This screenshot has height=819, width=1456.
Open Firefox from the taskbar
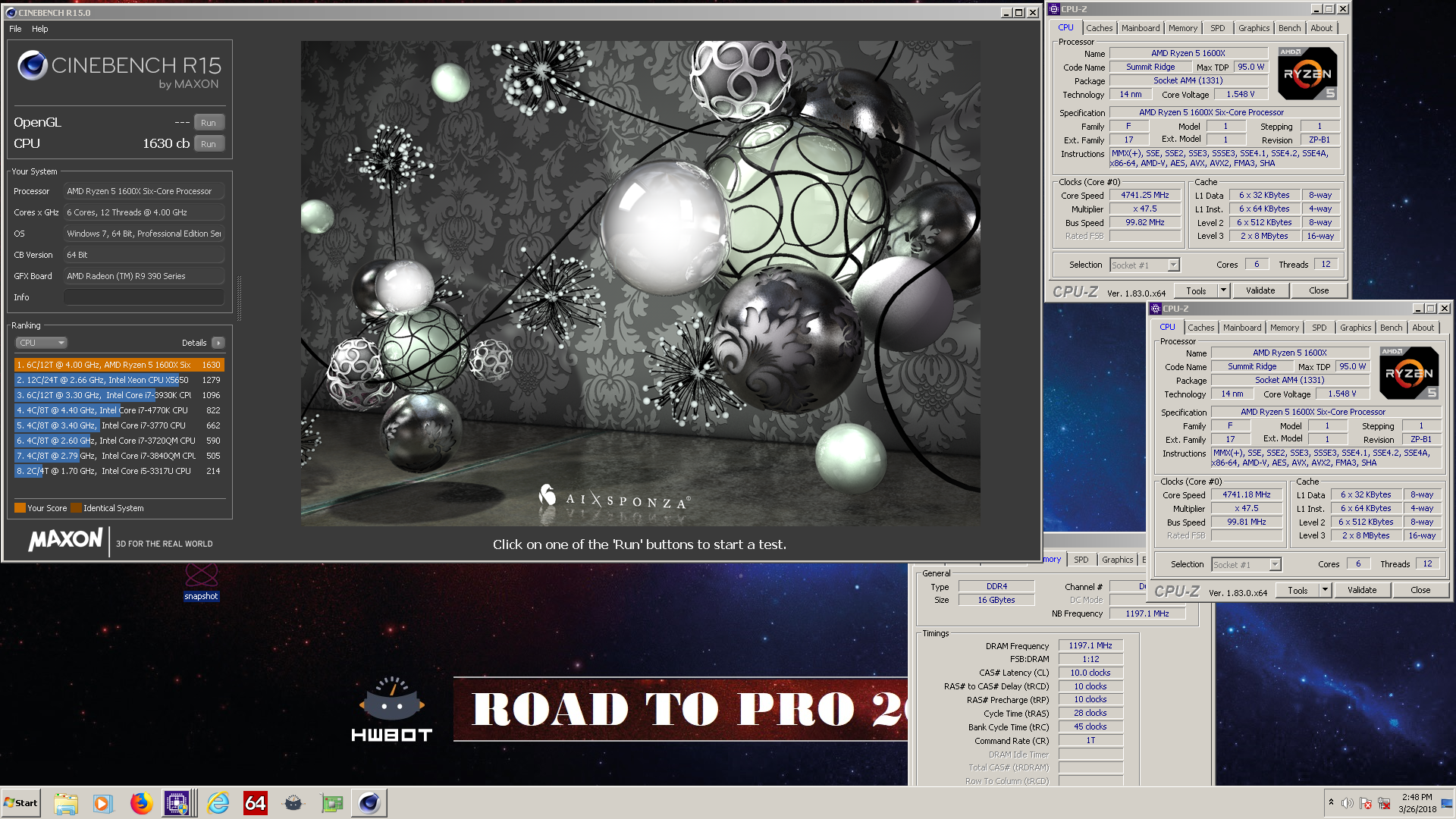click(x=141, y=803)
